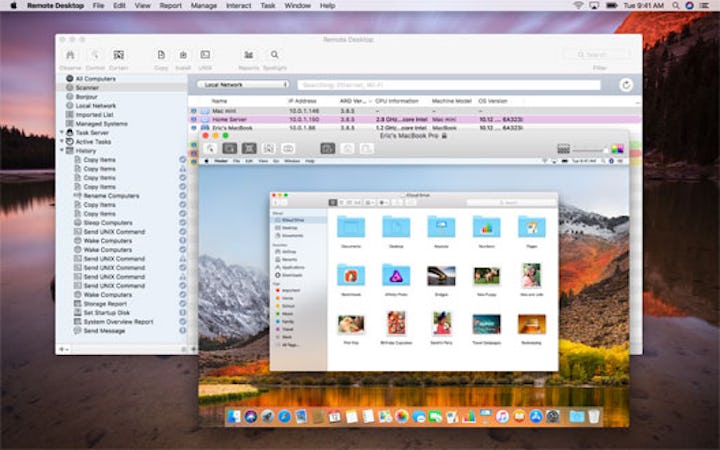Click the Curtain toolbar icon
The image size is (720, 450).
pos(118,55)
